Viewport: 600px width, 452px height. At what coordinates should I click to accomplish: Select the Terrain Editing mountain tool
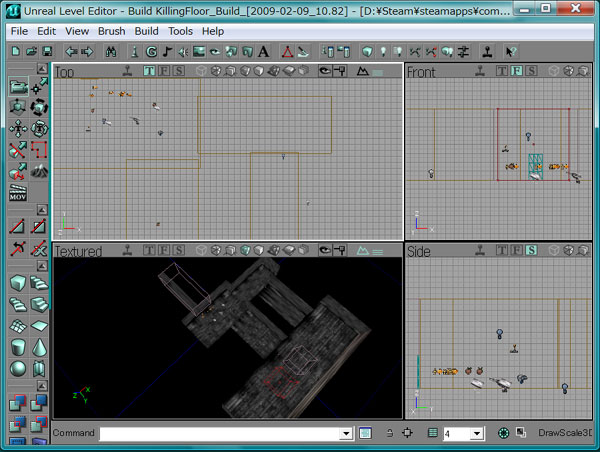(39, 171)
